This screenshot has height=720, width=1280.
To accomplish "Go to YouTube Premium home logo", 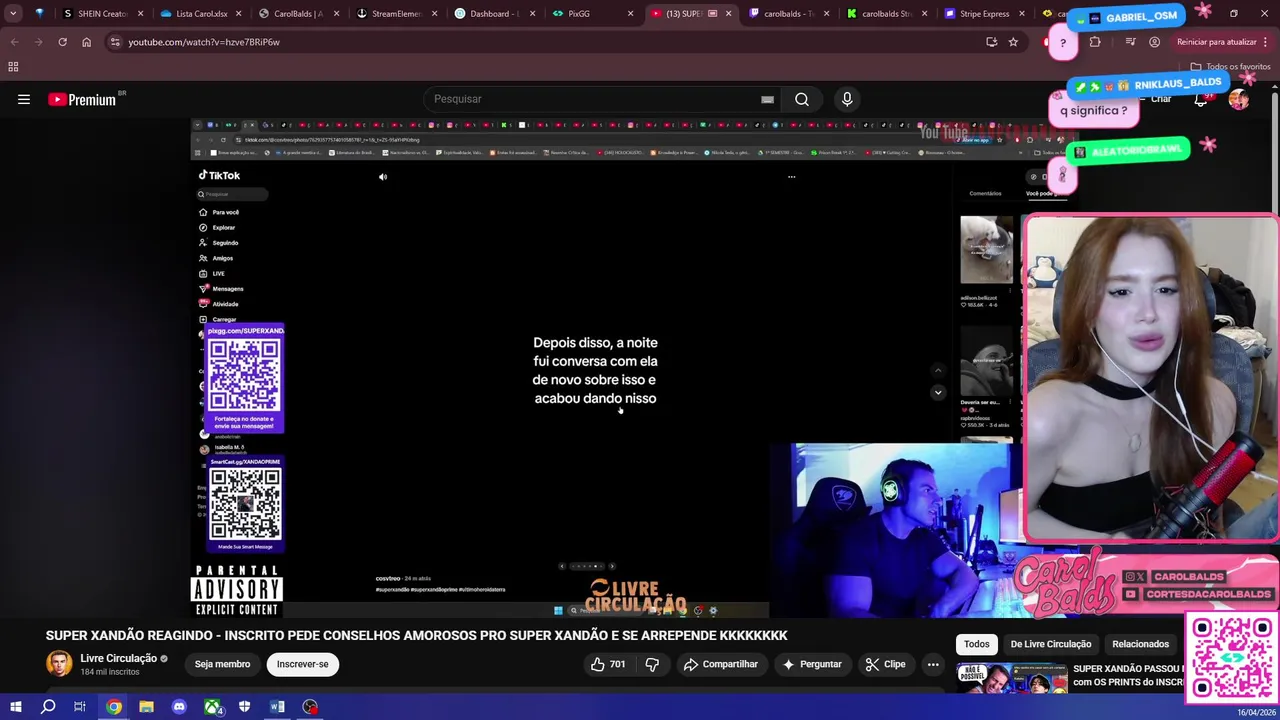I will tap(82, 99).
